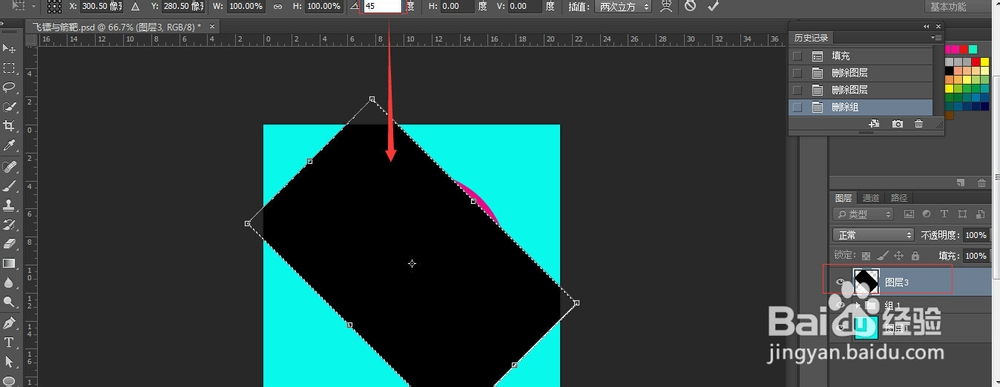Hide 图层3 with its eye icon

point(841,282)
